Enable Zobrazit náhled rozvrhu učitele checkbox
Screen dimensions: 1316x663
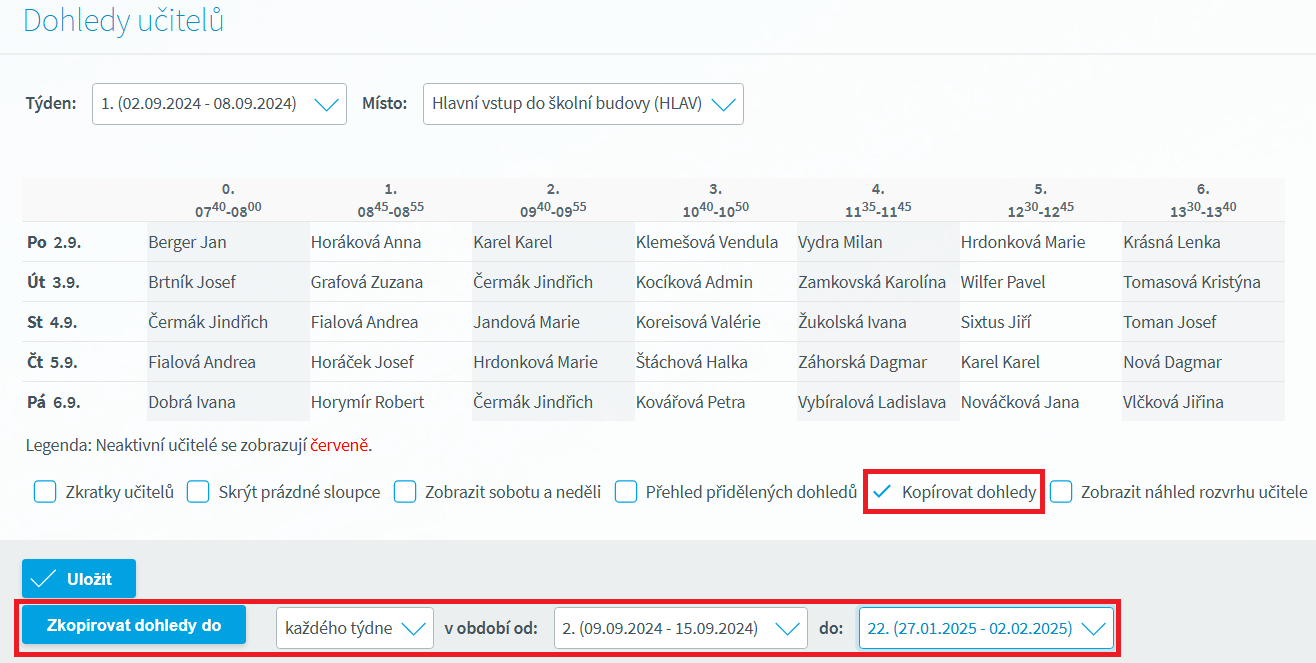(x=1061, y=492)
